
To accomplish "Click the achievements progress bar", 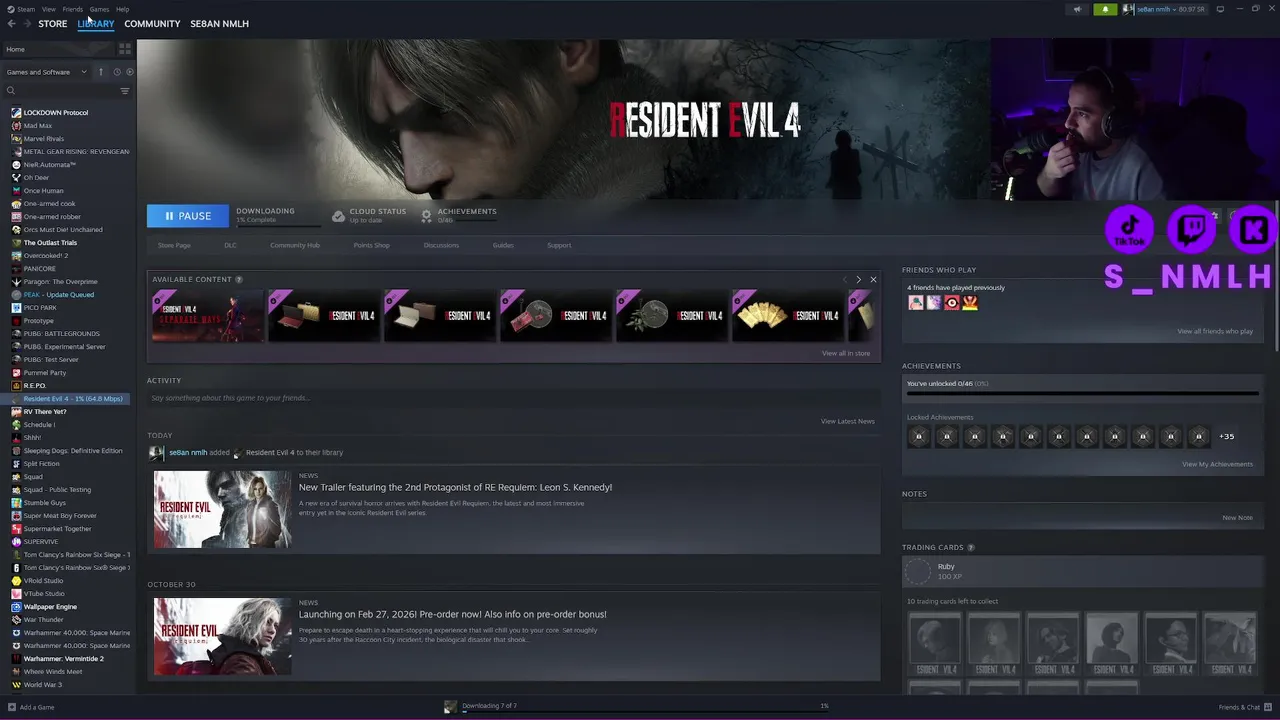I will pyautogui.click(x=1082, y=393).
